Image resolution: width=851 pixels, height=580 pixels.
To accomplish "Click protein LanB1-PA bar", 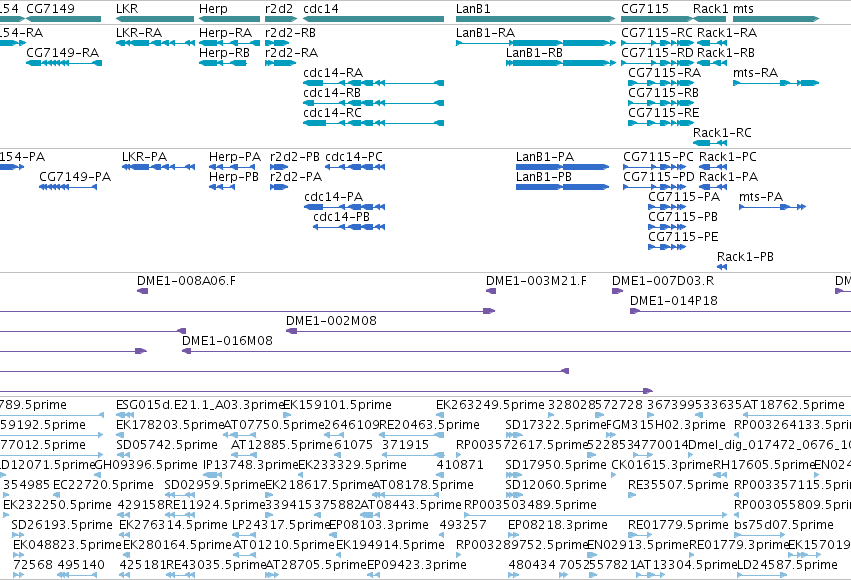I will pyautogui.click(x=562, y=167).
